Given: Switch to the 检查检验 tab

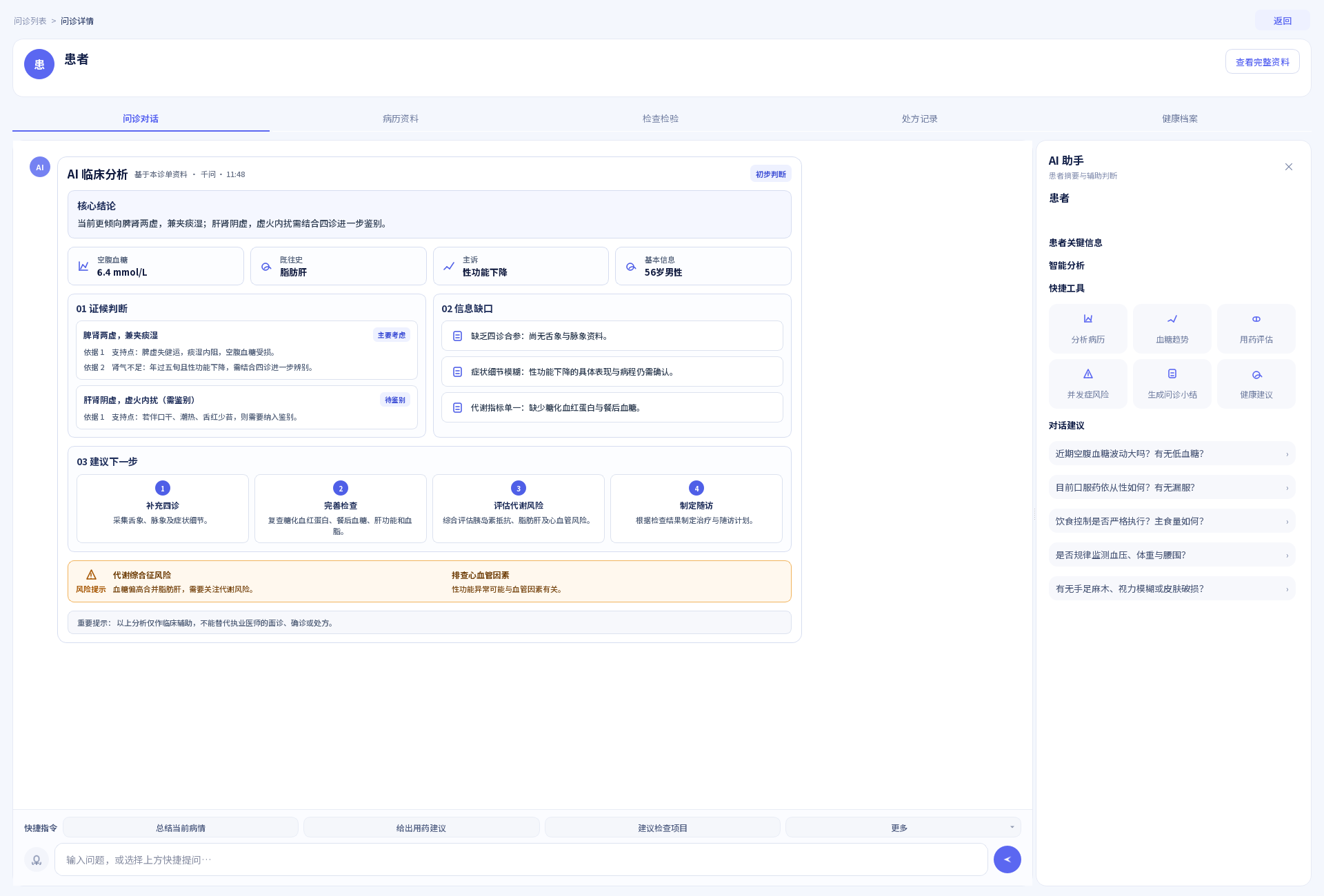Looking at the screenshot, I should coord(661,119).
